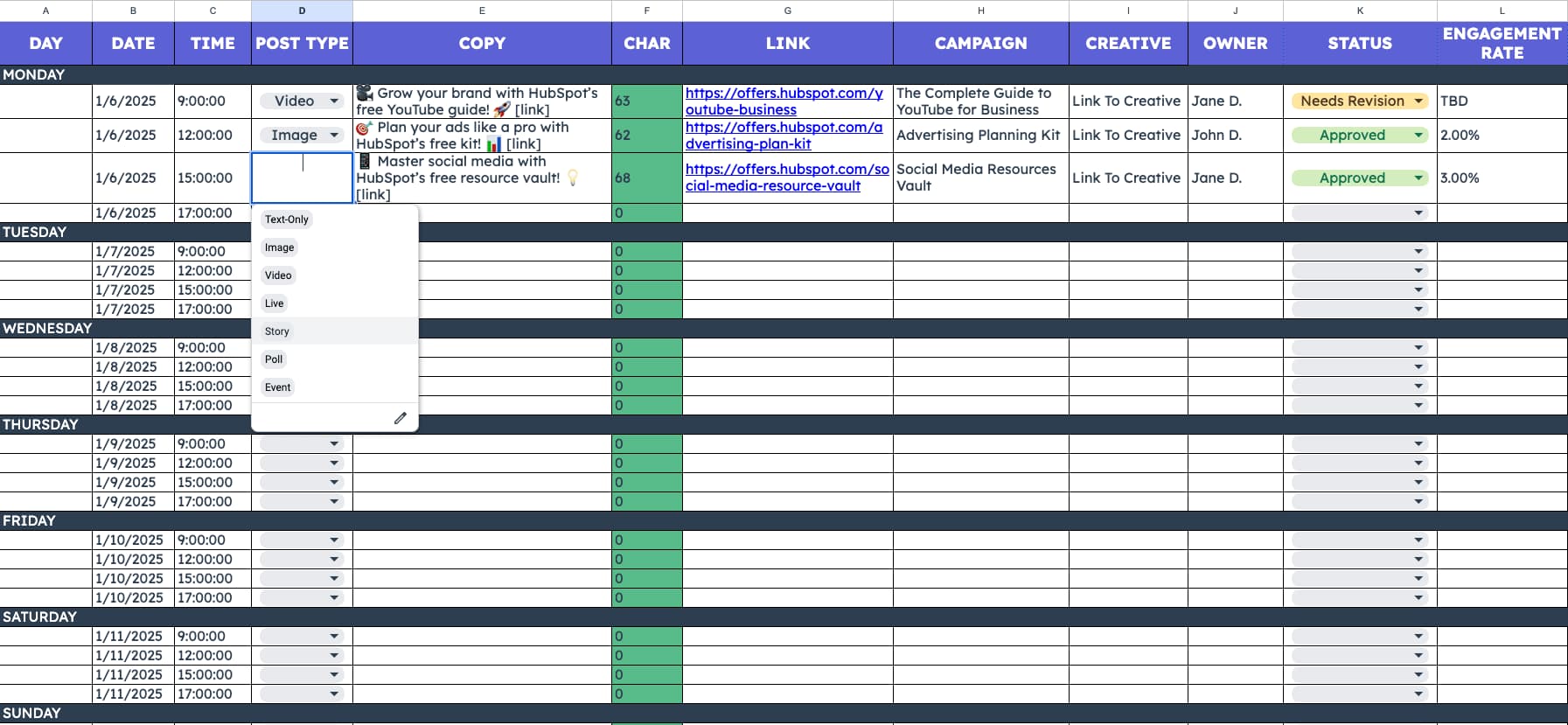Click the active post type input cell
This screenshot has width=1568, height=725.
click(x=302, y=178)
